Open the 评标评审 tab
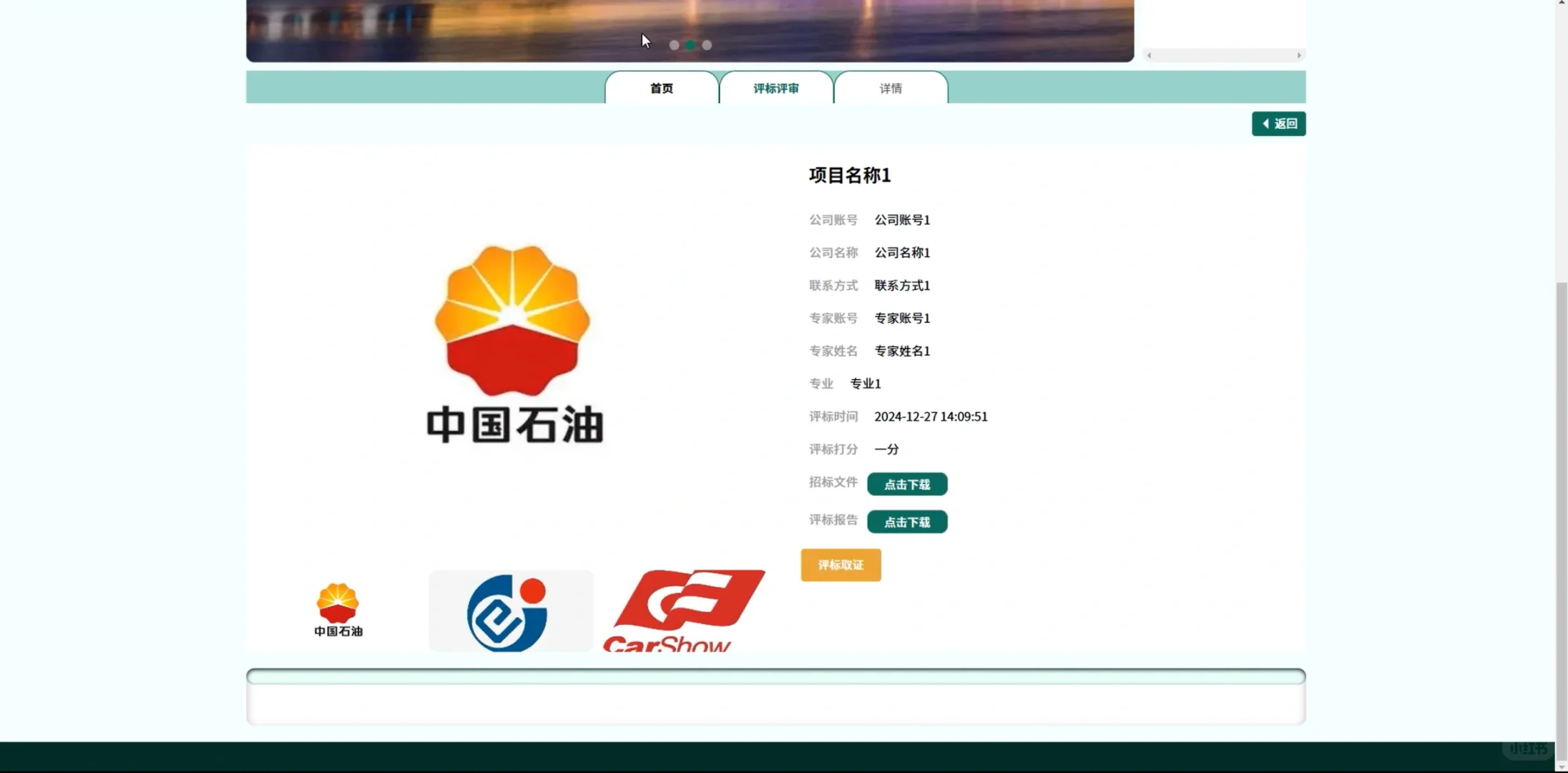The height and width of the screenshot is (773, 1568). click(775, 87)
